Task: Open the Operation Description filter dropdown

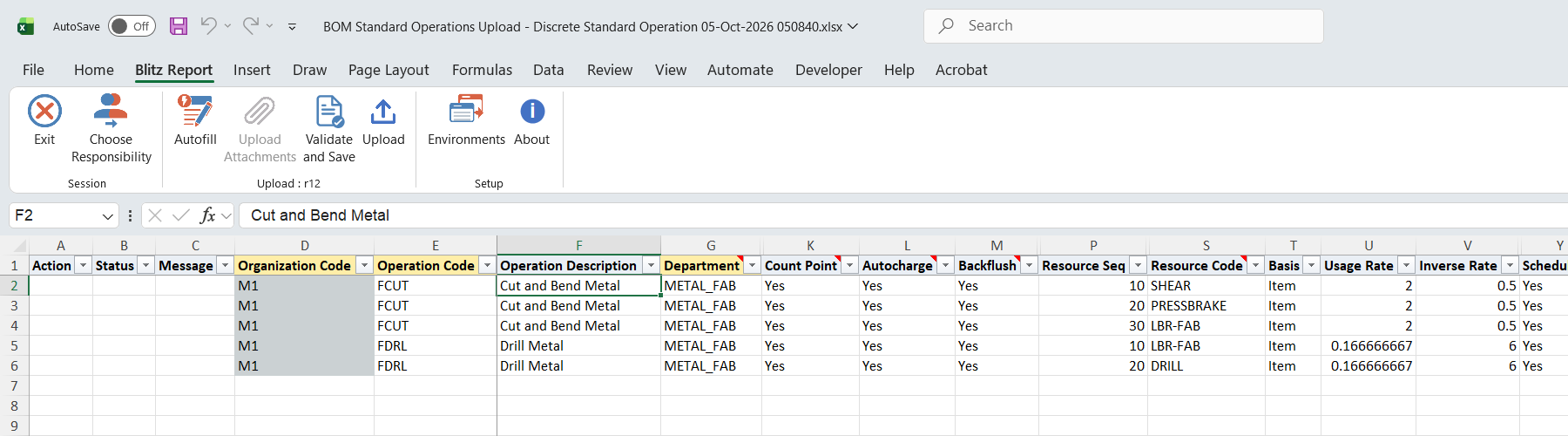Action: point(651,265)
